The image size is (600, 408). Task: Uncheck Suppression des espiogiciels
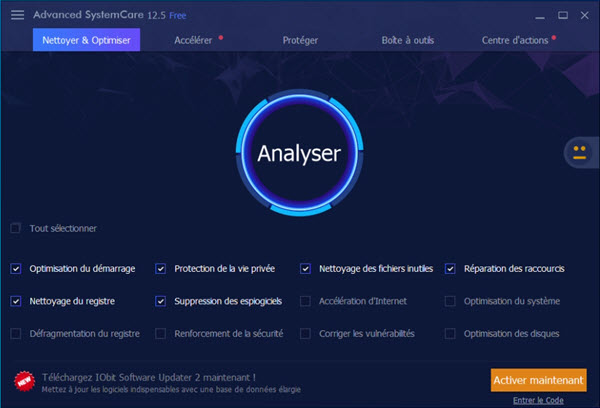tap(161, 301)
